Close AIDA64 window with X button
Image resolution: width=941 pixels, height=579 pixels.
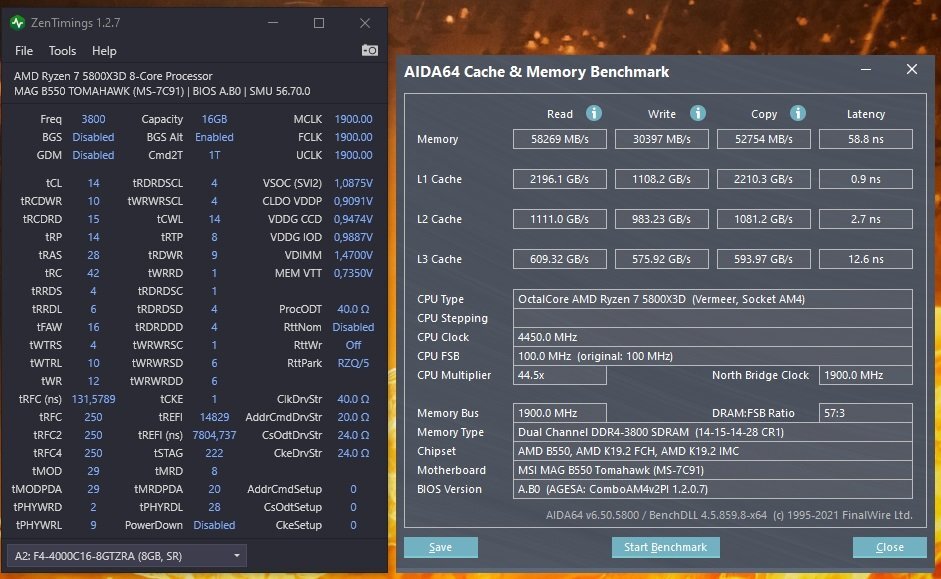912,70
